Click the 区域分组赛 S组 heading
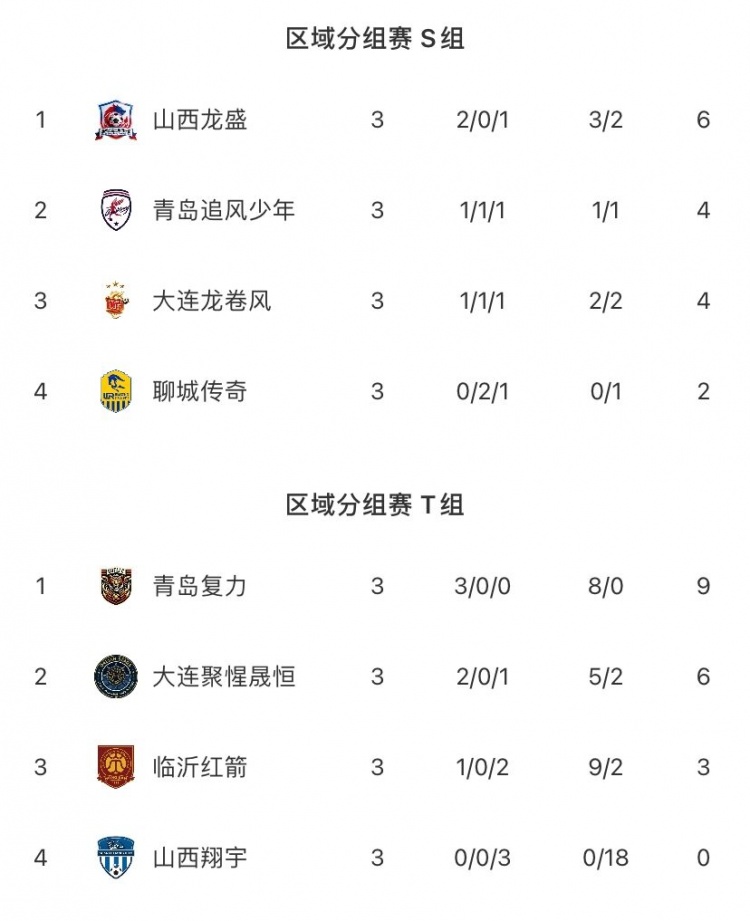This screenshot has width=750, height=921. coord(375,39)
